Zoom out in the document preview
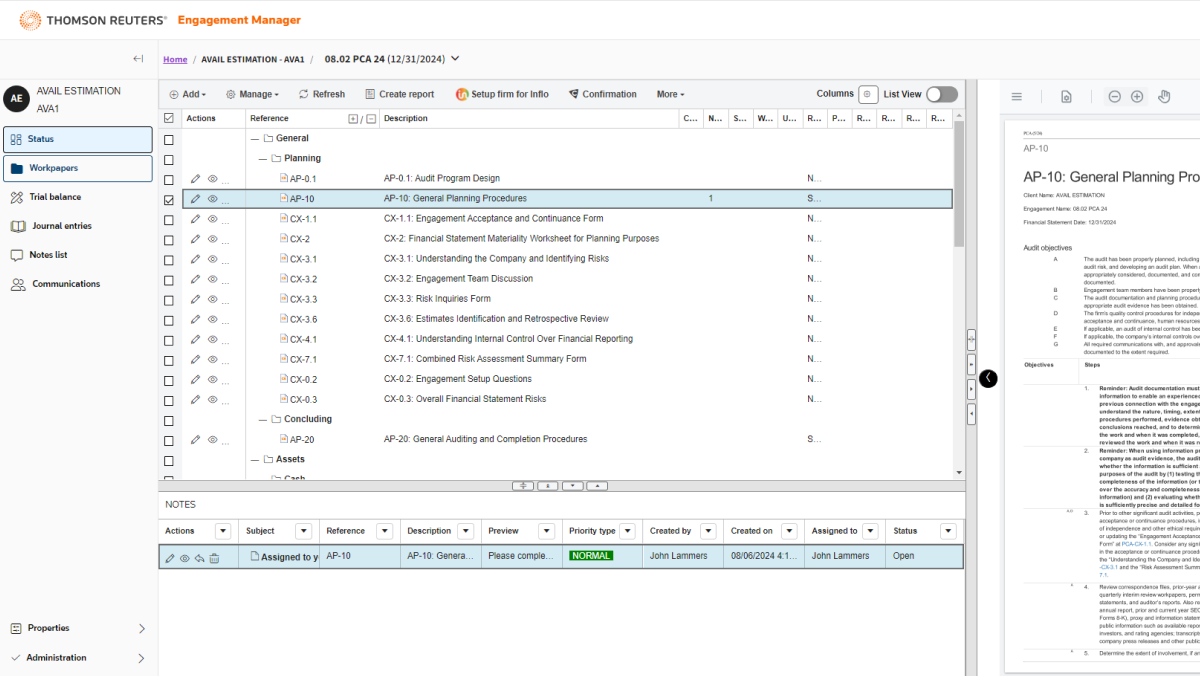The height and width of the screenshot is (676, 1200). [x=1114, y=97]
